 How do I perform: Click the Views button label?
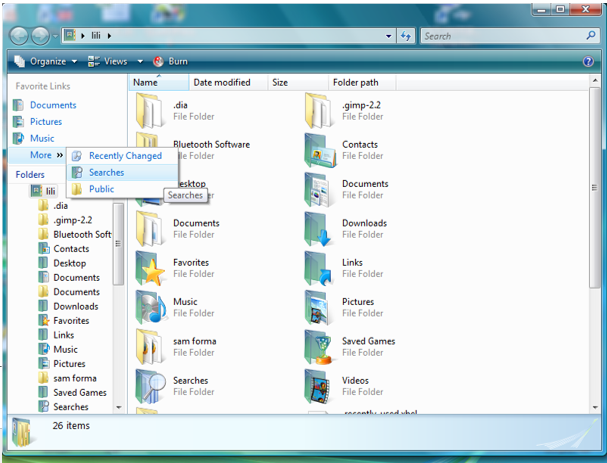pos(115,61)
